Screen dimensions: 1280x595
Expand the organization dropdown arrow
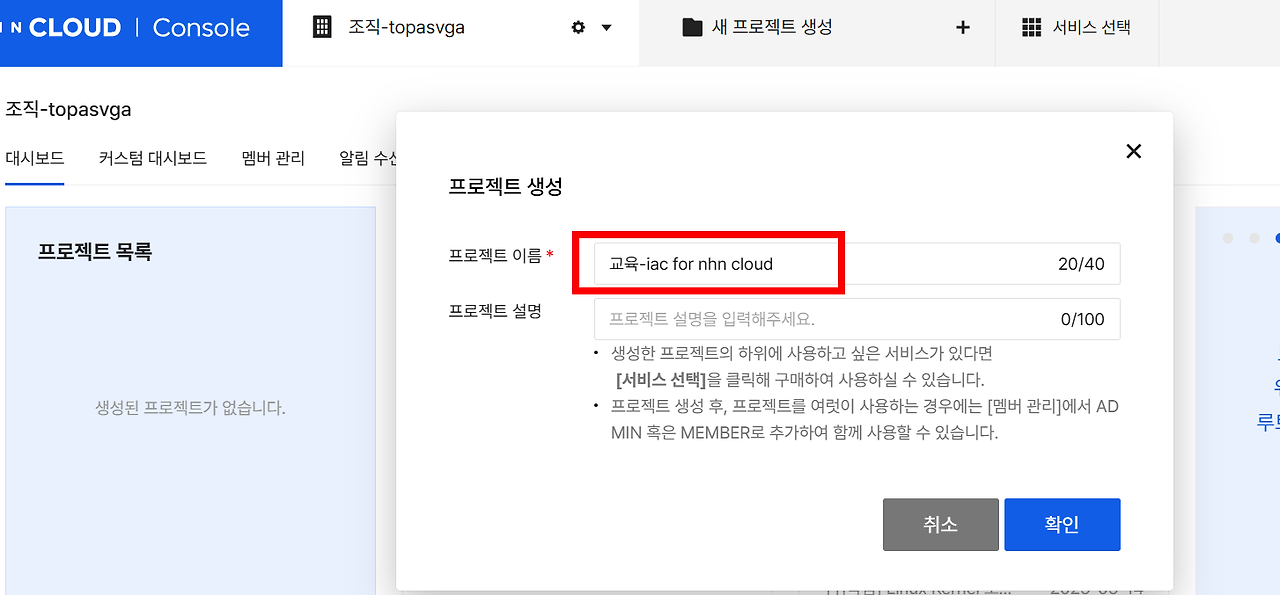tap(606, 28)
